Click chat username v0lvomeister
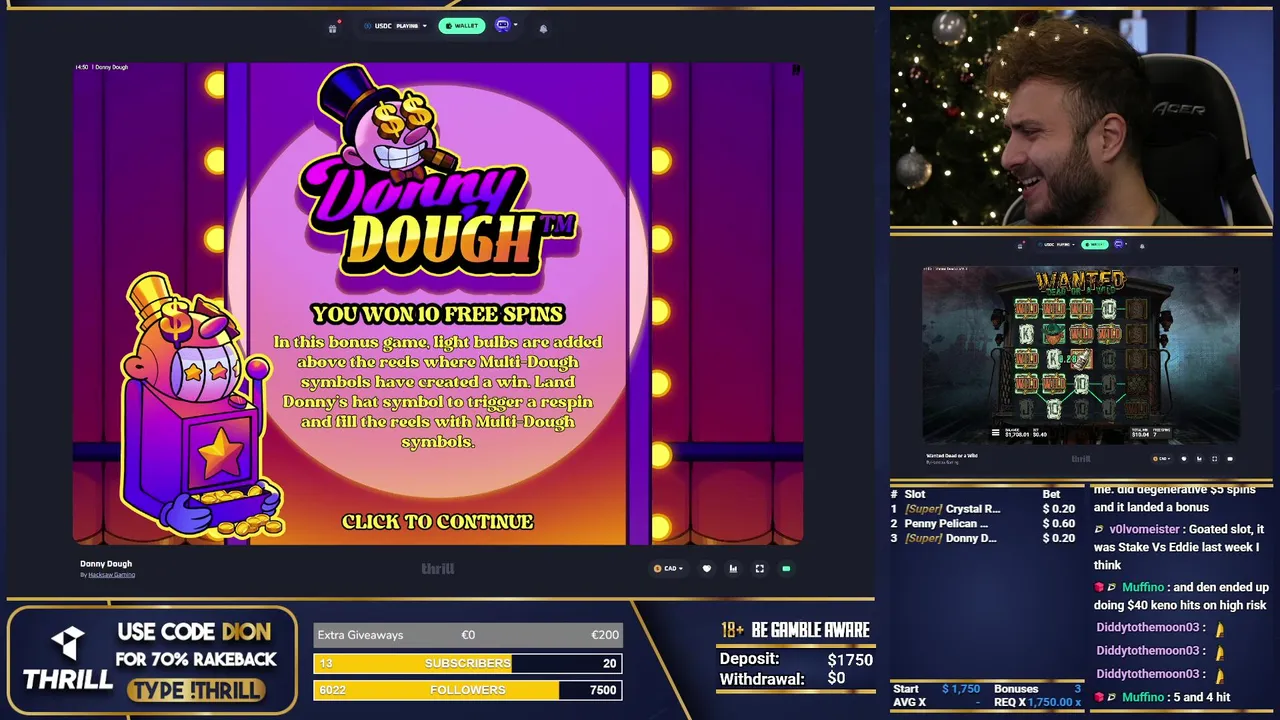The height and width of the screenshot is (720, 1280). click(1145, 529)
